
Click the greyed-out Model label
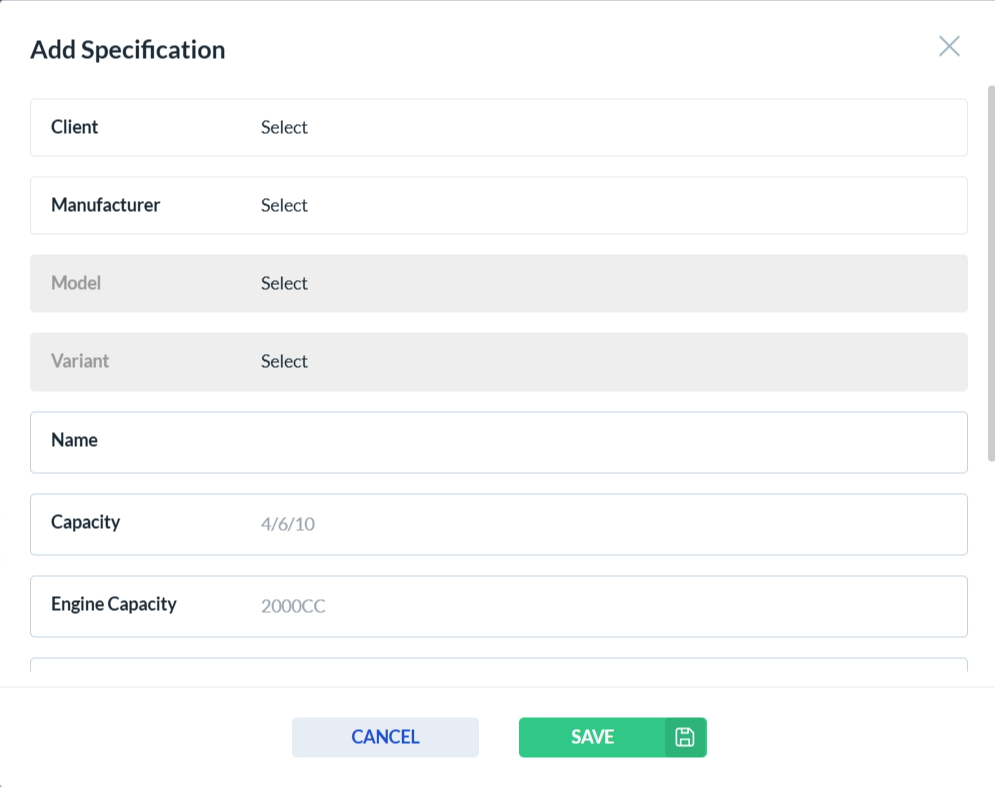coord(76,283)
